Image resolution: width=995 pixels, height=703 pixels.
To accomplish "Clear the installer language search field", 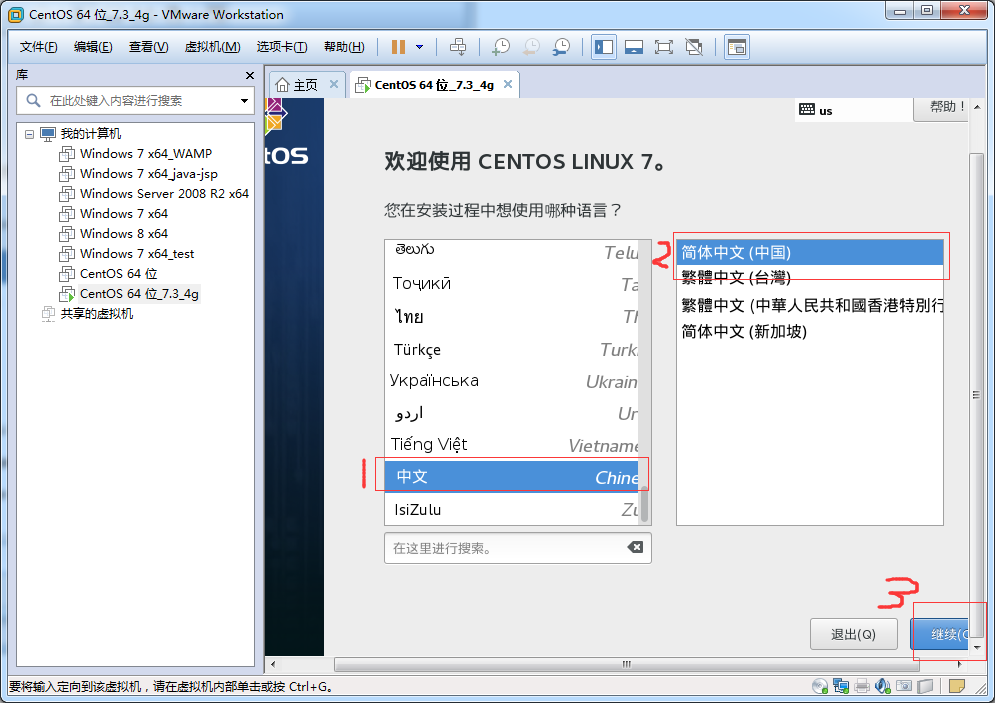I will [x=635, y=547].
